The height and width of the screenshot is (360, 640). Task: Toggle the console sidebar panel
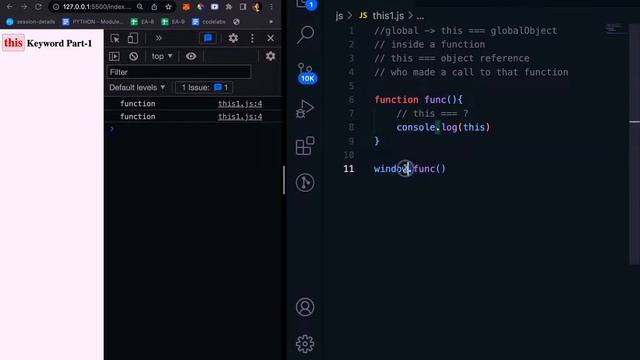tap(114, 56)
